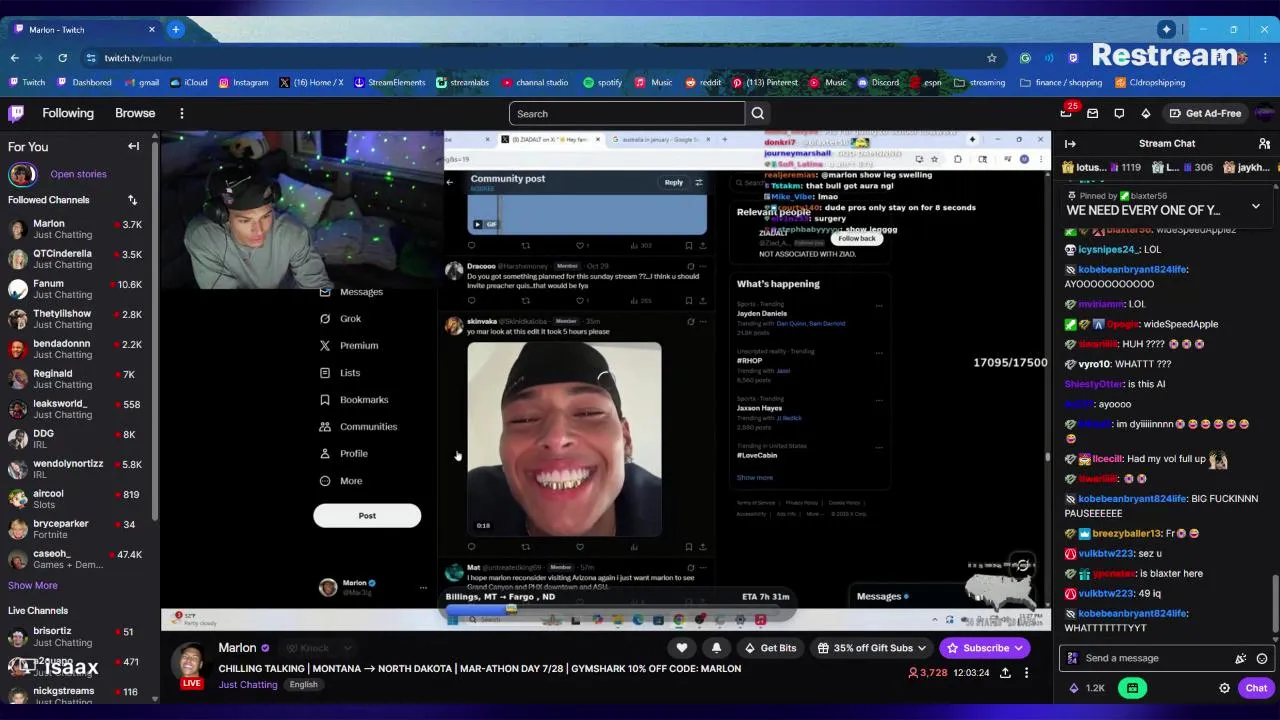Open the stream's three-dot options menu
1280x720 pixels.
(1026, 673)
